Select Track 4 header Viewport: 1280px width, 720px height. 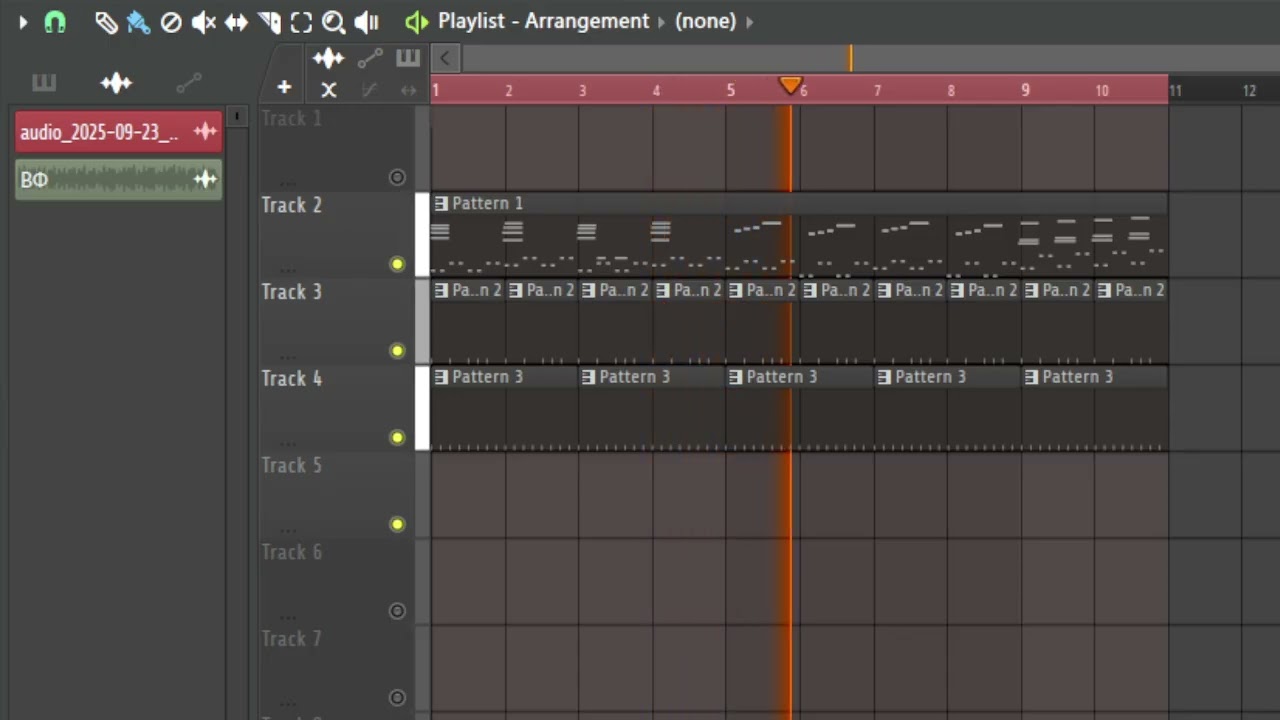(x=336, y=409)
